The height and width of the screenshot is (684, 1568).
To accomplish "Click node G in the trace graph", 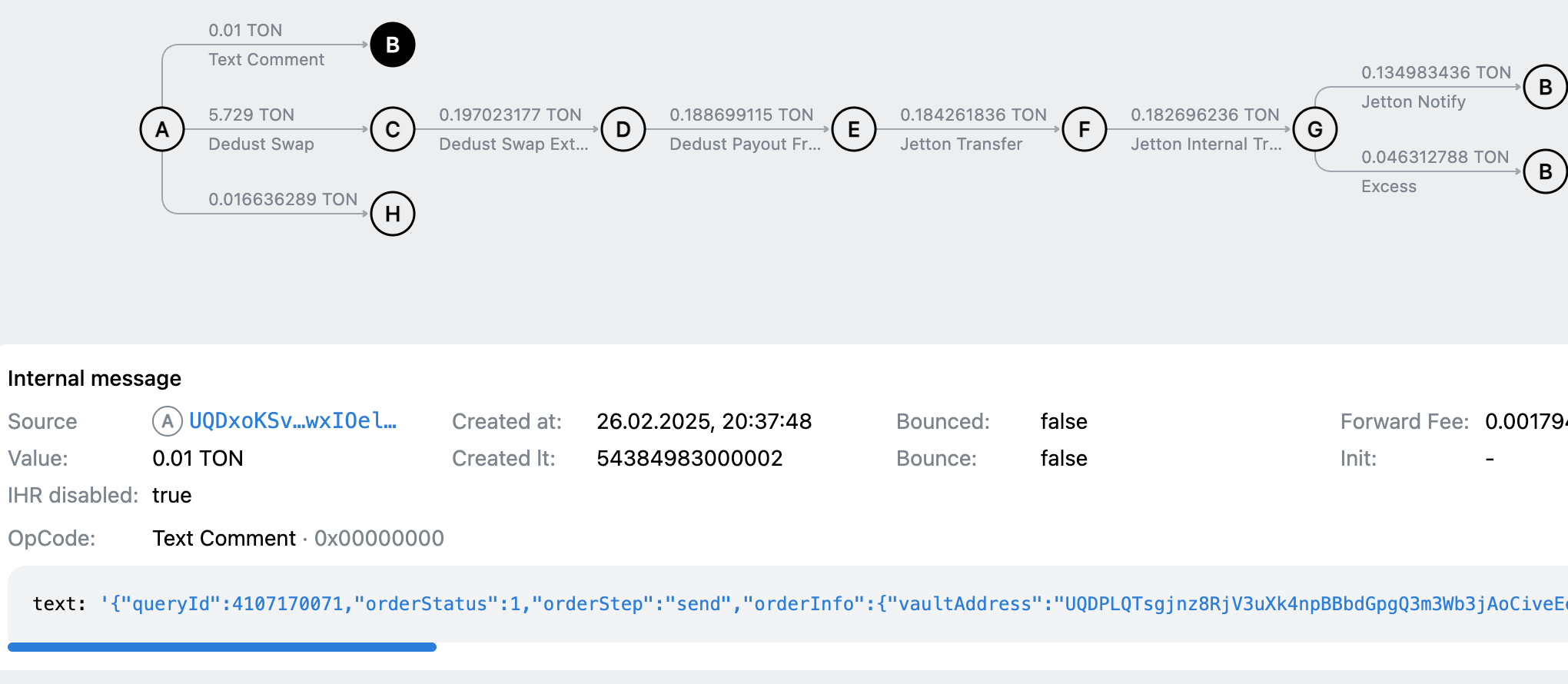I will pyautogui.click(x=1315, y=129).
